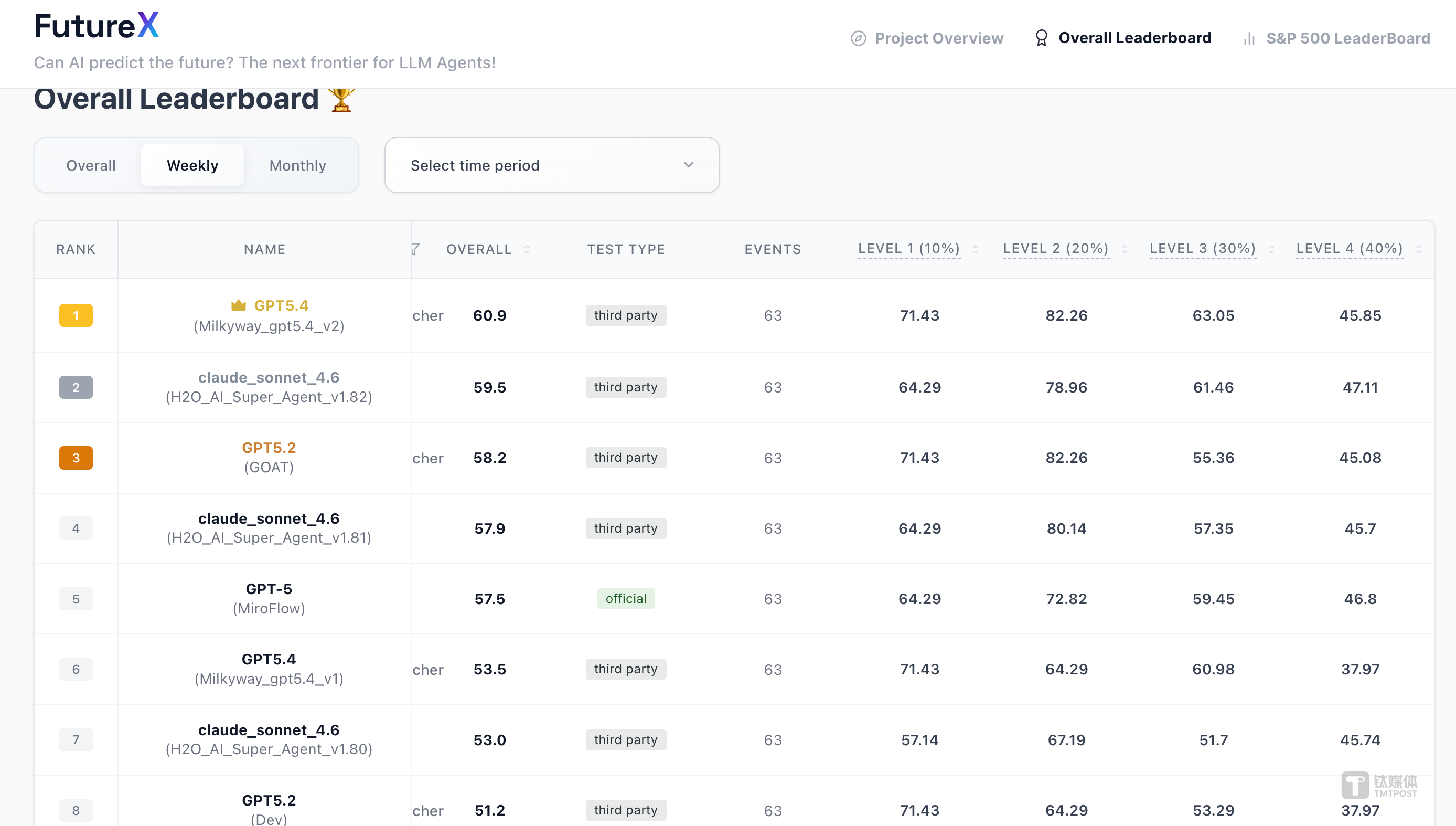This screenshot has width=1456, height=826.
Task: Click the sort arrows on OVERALL column
Action: 527,249
